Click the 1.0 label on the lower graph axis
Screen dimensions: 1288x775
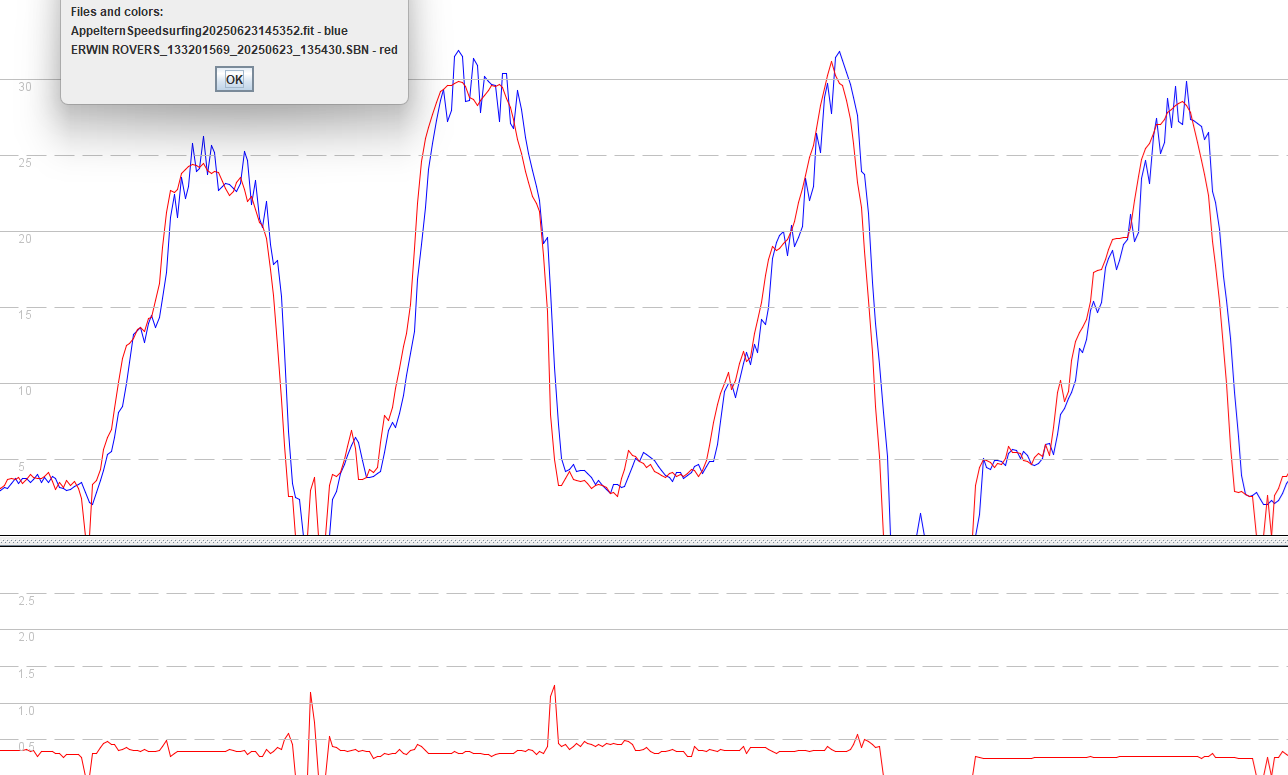pyautogui.click(x=26, y=710)
